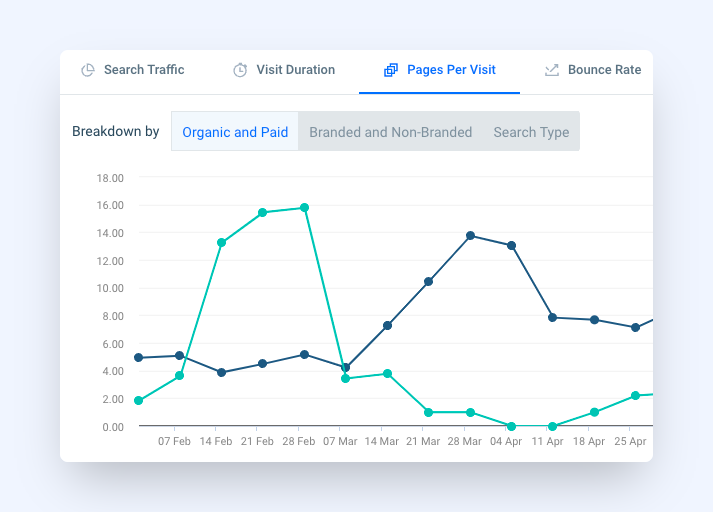Image resolution: width=713 pixels, height=512 pixels.
Task: Click the teal peak point at 28 Feb
Action: point(305,208)
